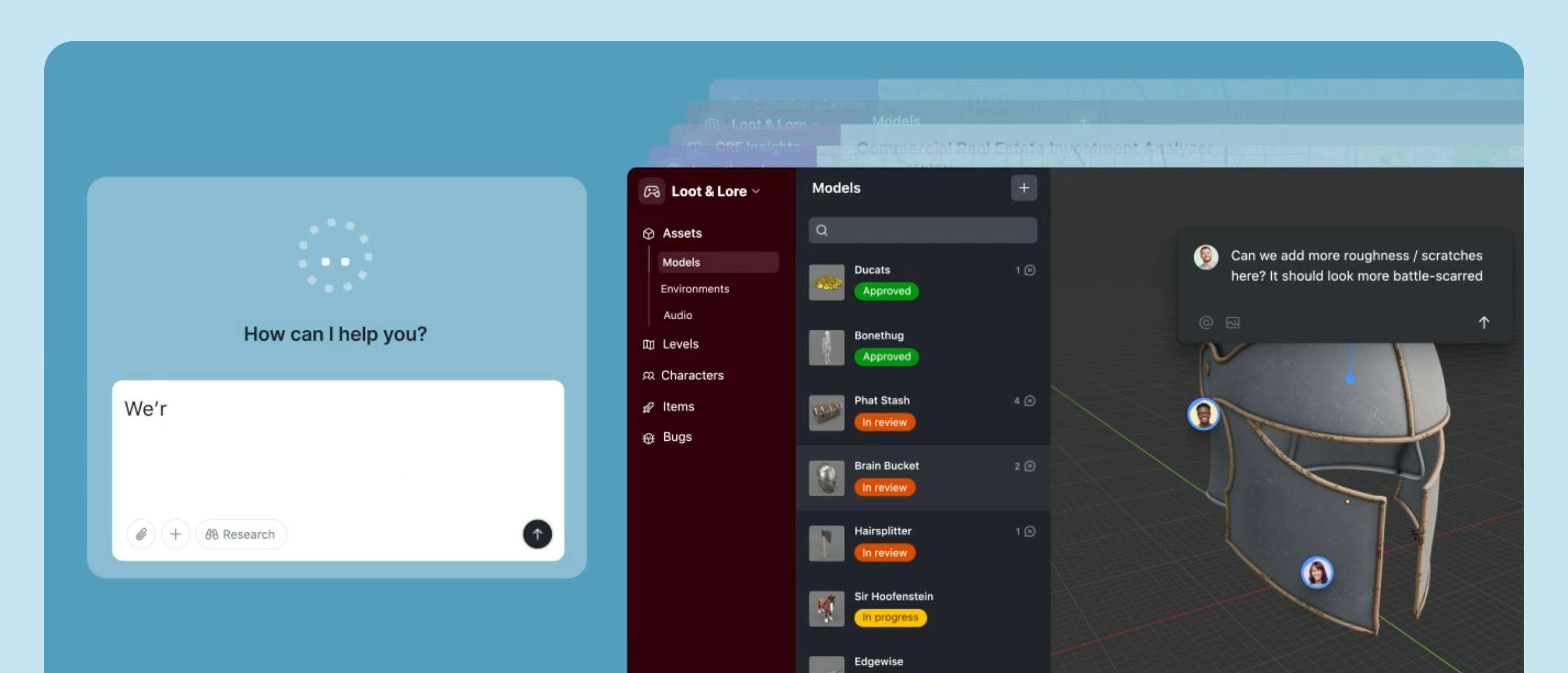Screen dimensions: 1568x673
Task: Click the Characters people icon
Action: tap(648, 376)
